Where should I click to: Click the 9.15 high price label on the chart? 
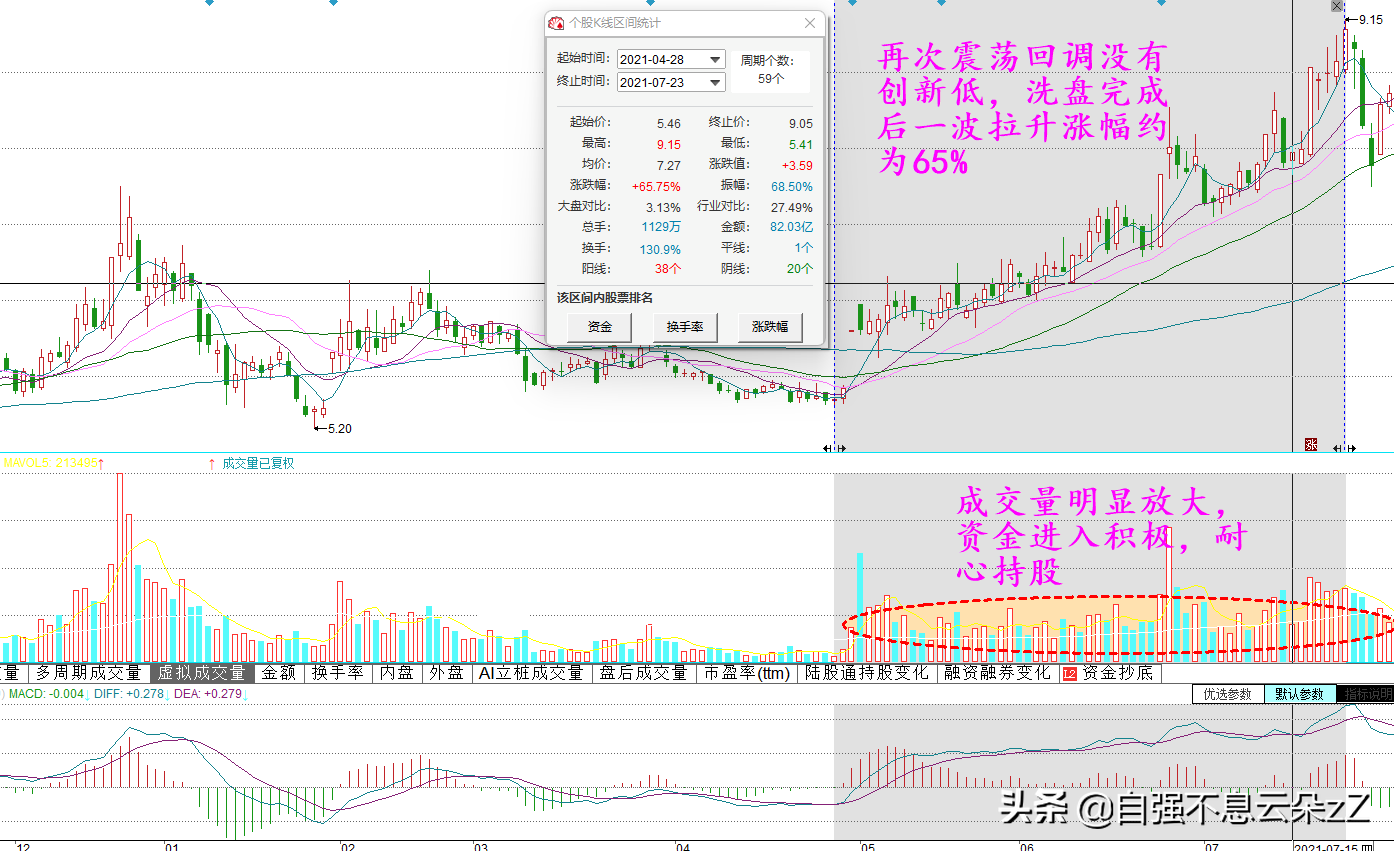coord(1370,19)
